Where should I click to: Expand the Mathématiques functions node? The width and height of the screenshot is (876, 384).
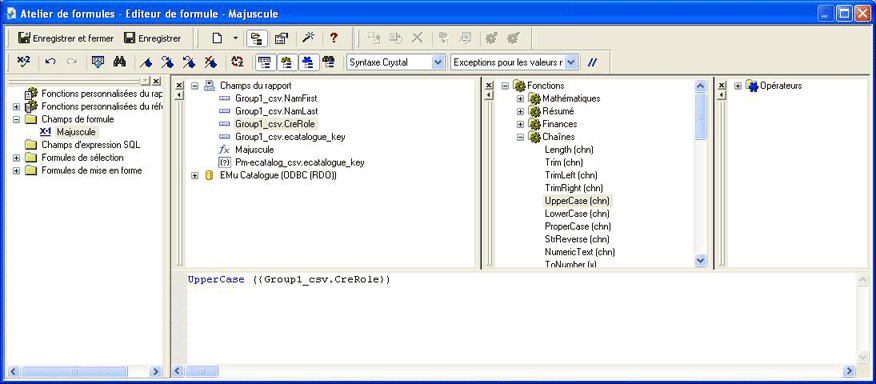click(520, 98)
